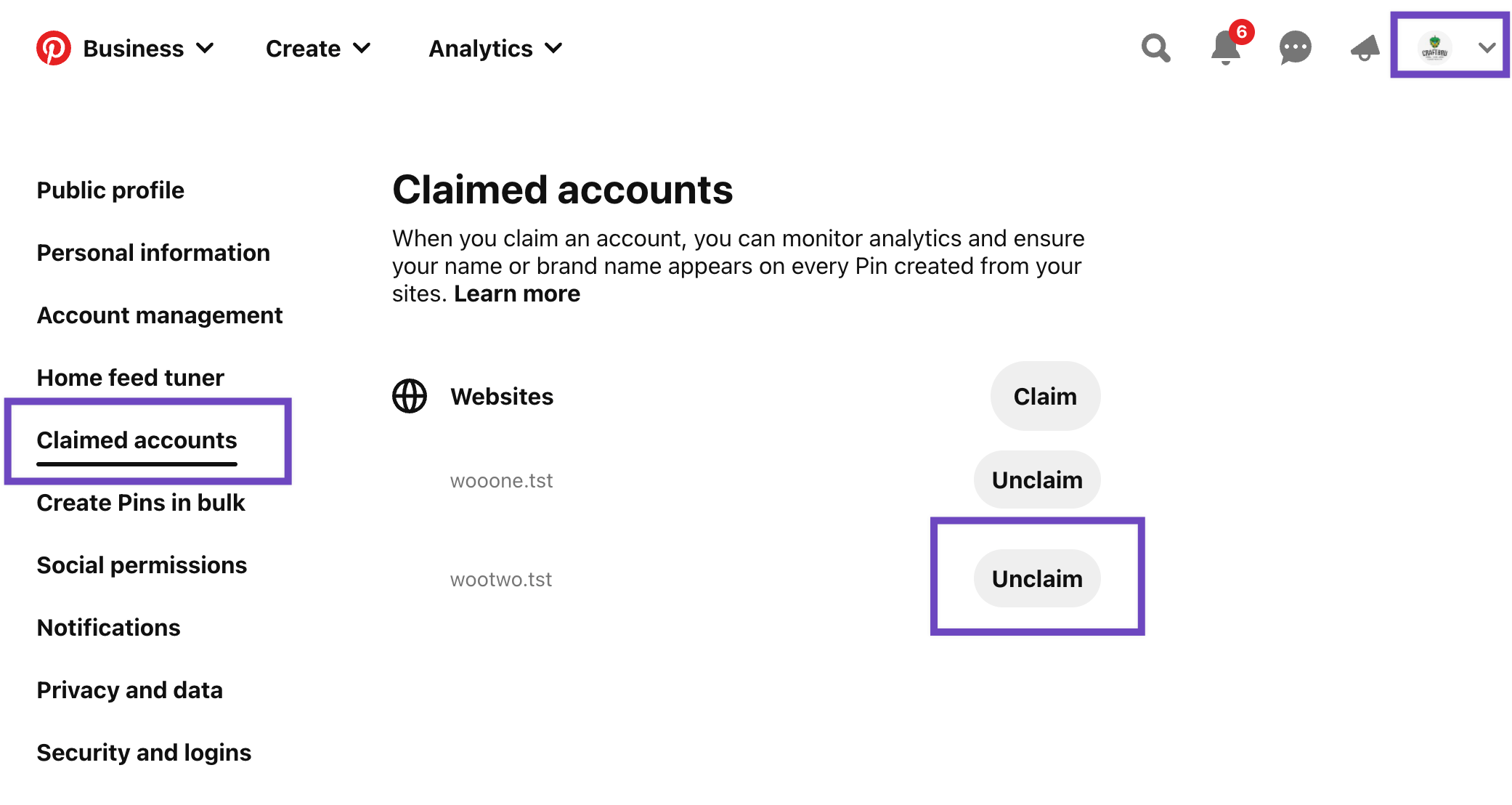
Task: Open messages via the chat bubble icon
Action: pyautogui.click(x=1294, y=48)
